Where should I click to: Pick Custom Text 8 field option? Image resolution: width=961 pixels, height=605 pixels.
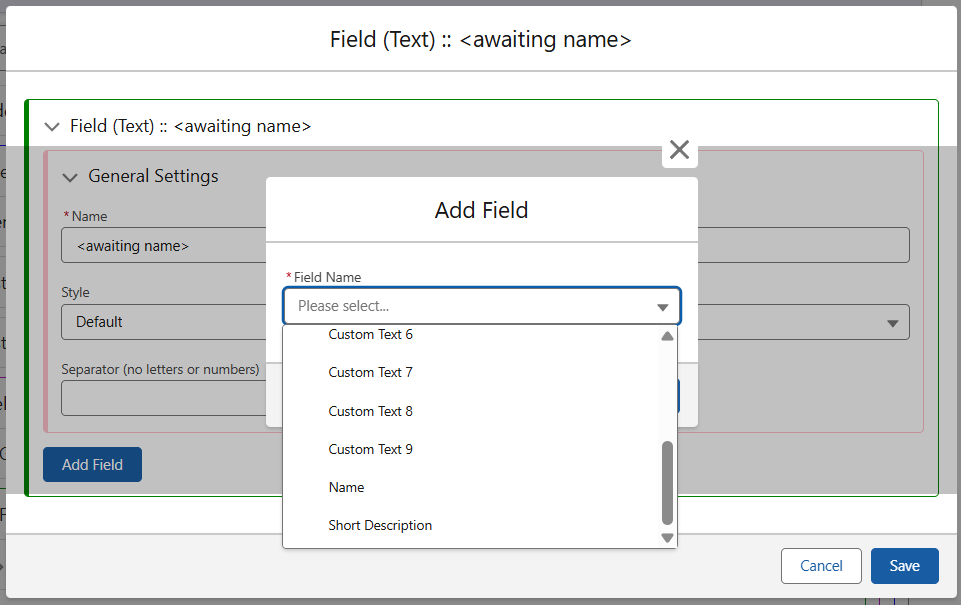click(371, 411)
